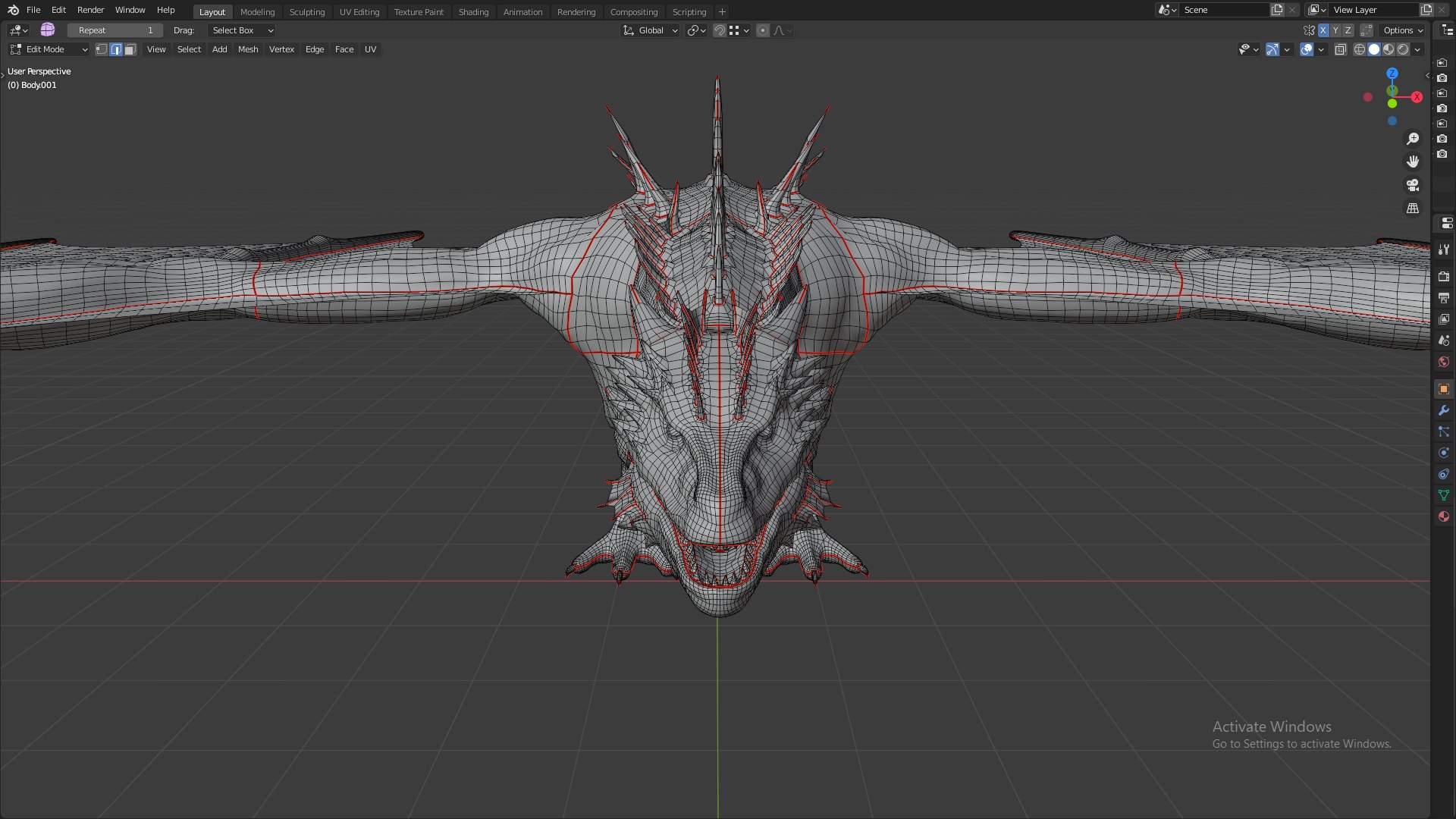Toggle viewport gizmos
Viewport: 1456px width, 819px height.
[x=1272, y=49]
